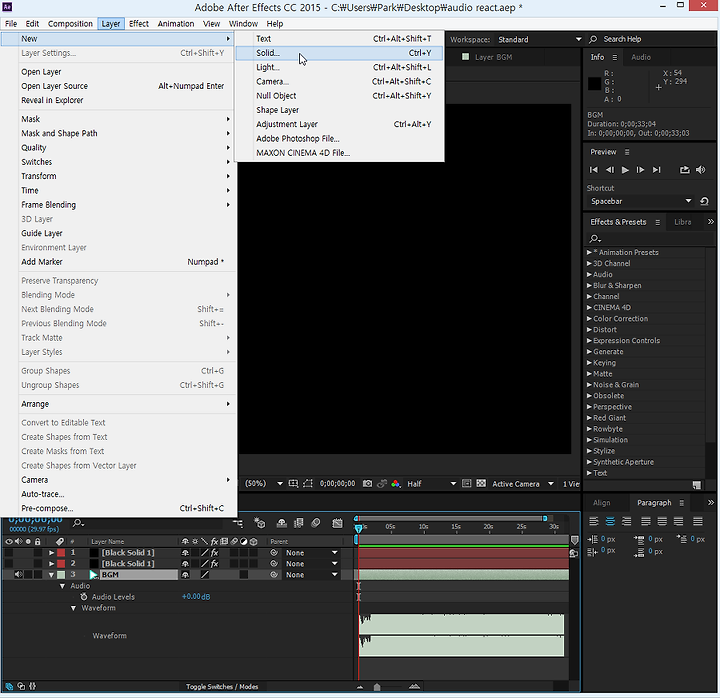The width and height of the screenshot is (720, 698).
Task: Open the Active Camera view dropdown
Action: click(x=523, y=484)
